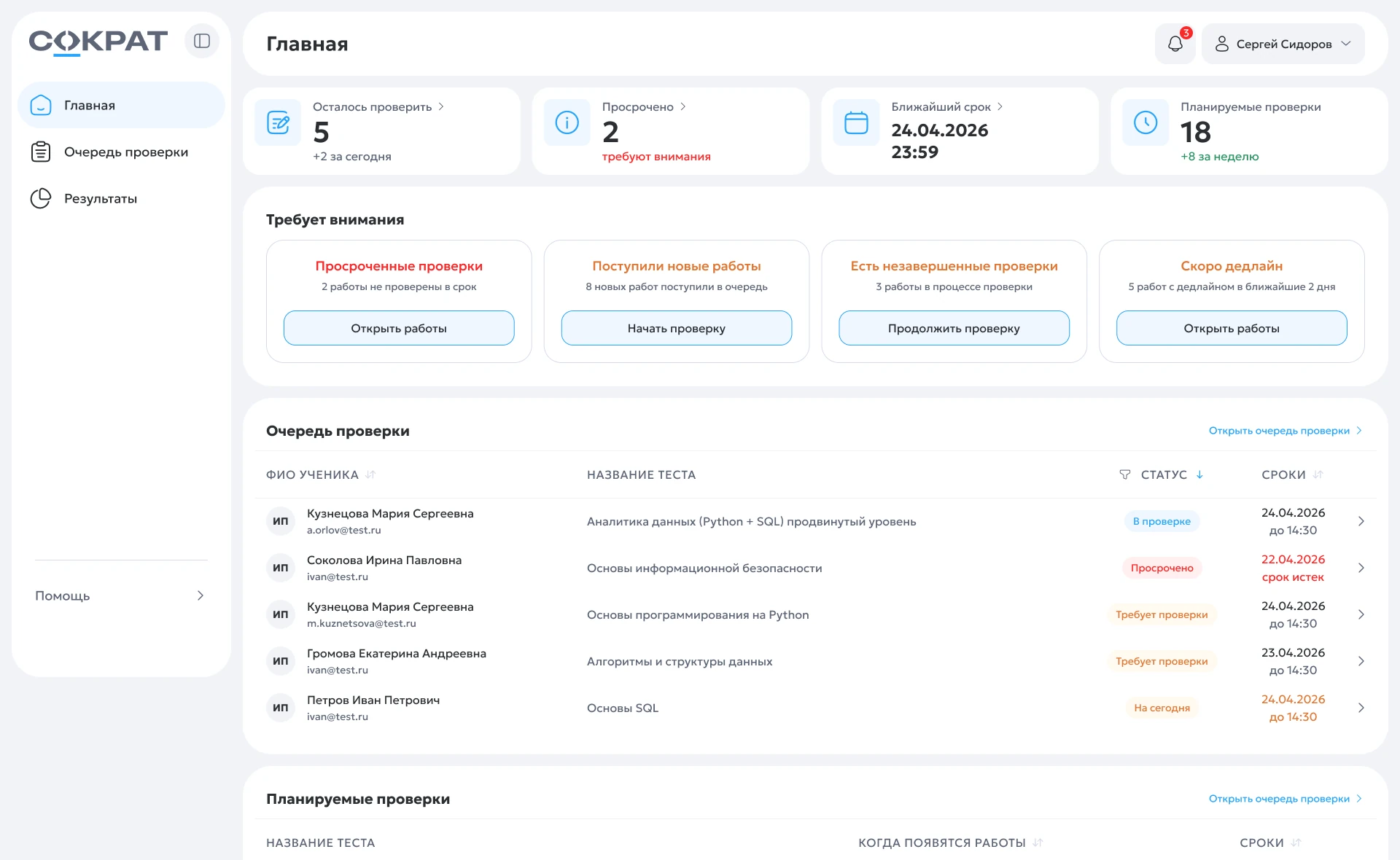
Task: Click chevron next to Осталось проверить
Action: point(440,106)
